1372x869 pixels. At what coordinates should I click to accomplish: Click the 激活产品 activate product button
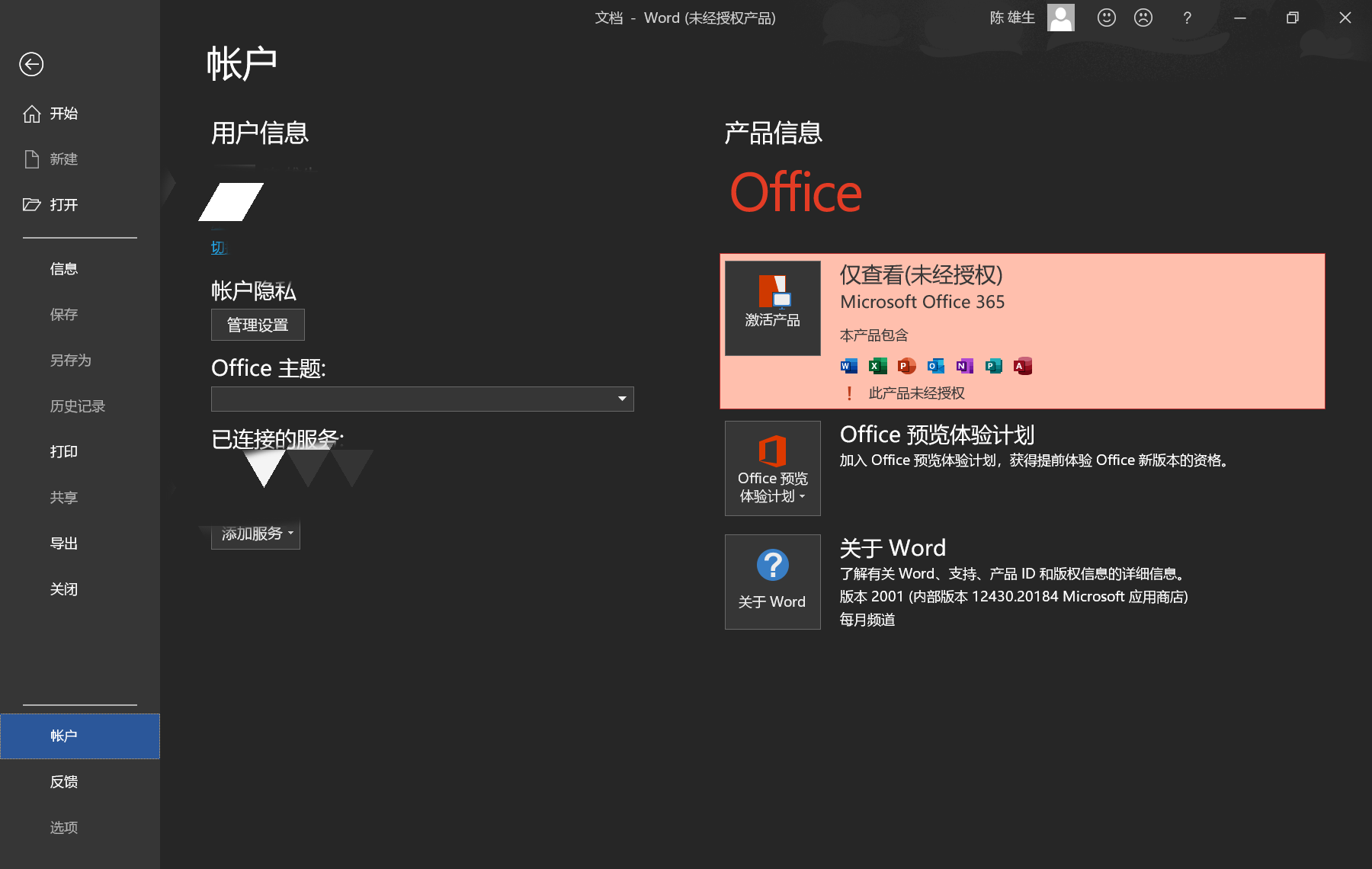772,308
